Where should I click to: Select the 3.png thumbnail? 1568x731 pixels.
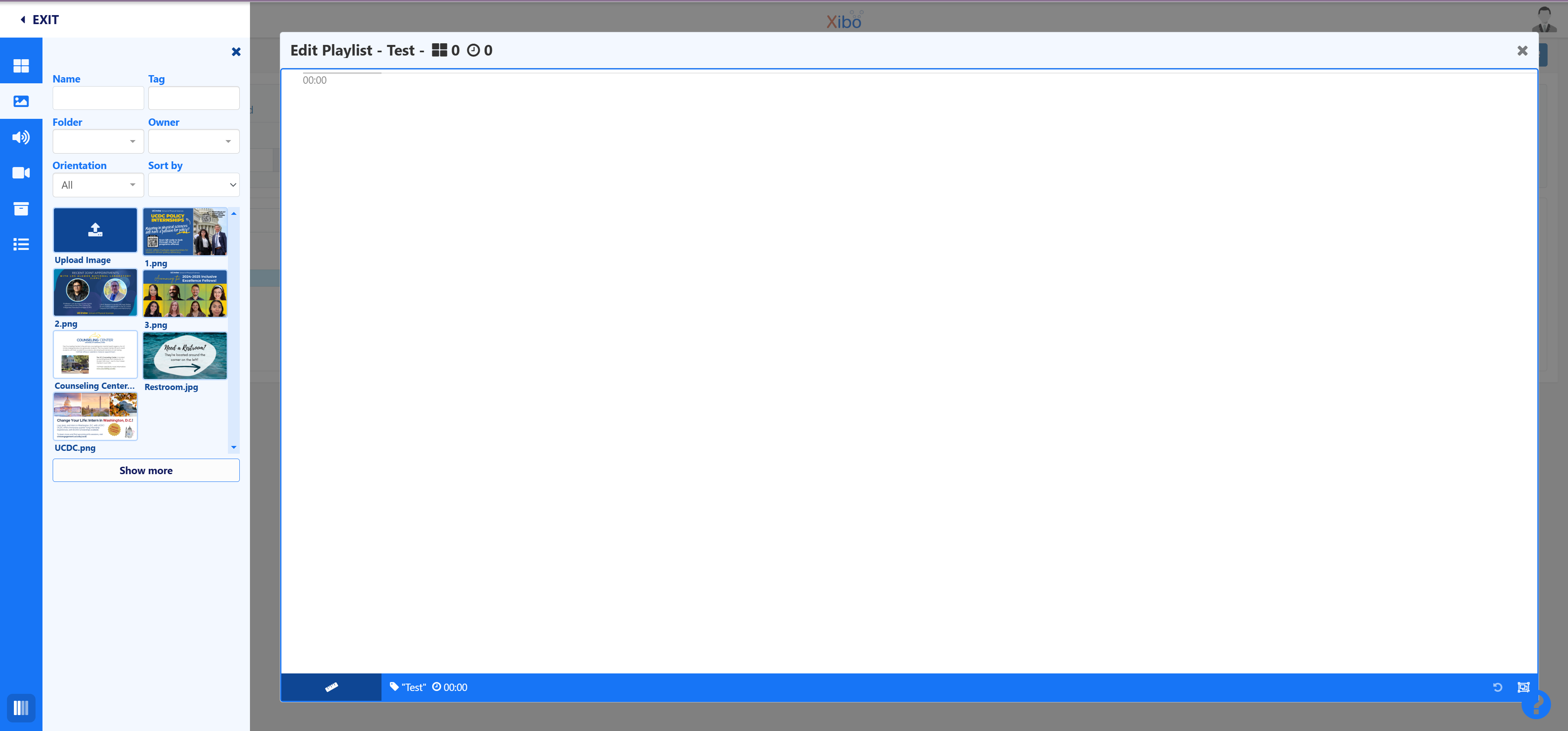click(185, 293)
